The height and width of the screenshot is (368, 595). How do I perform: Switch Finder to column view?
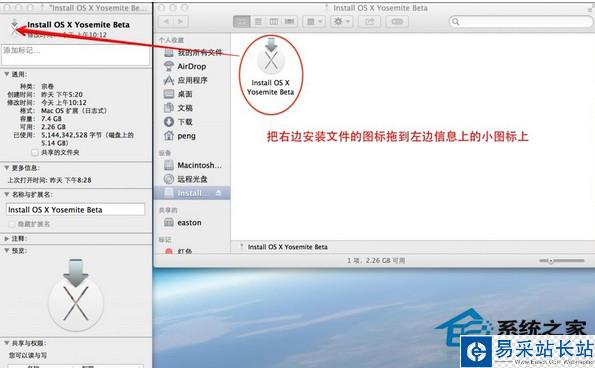(274, 21)
